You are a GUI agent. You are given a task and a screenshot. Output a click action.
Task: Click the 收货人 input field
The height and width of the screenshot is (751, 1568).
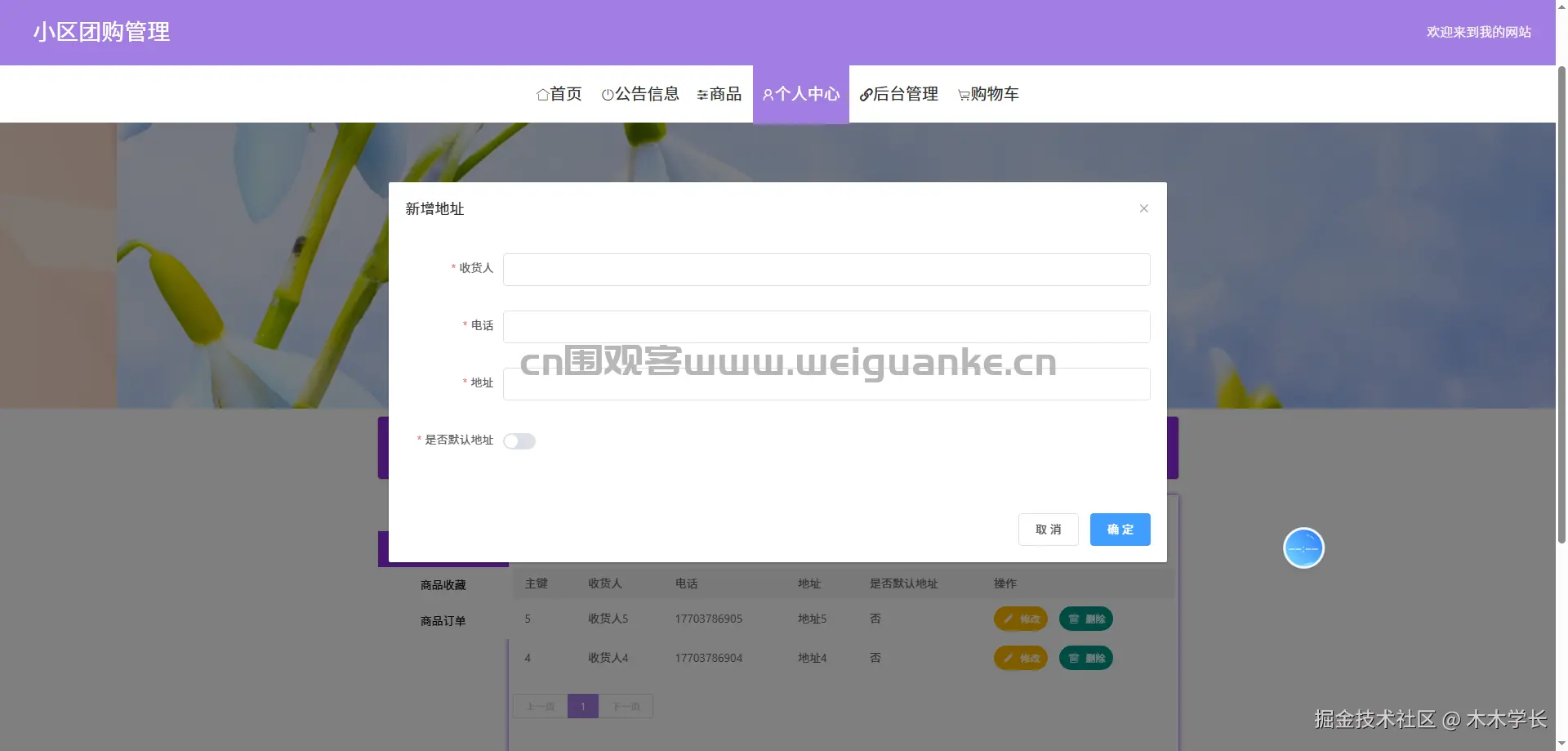(x=826, y=270)
